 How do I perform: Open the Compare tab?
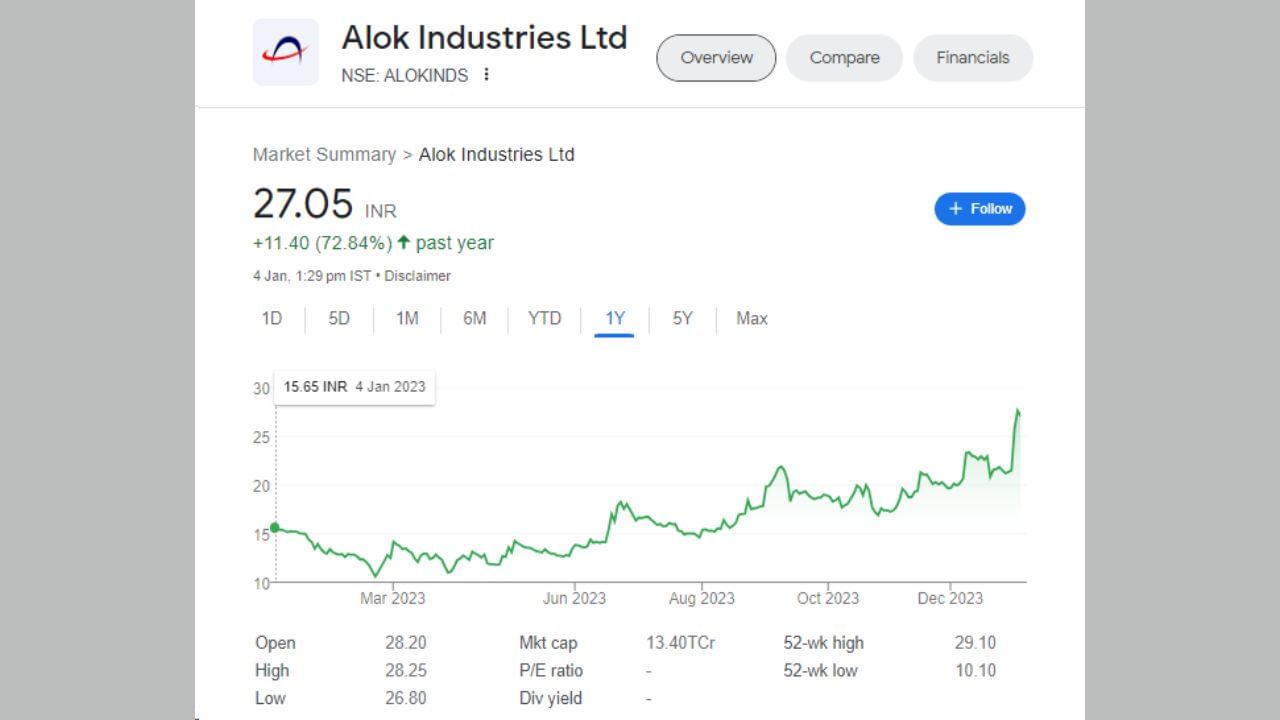(x=844, y=58)
